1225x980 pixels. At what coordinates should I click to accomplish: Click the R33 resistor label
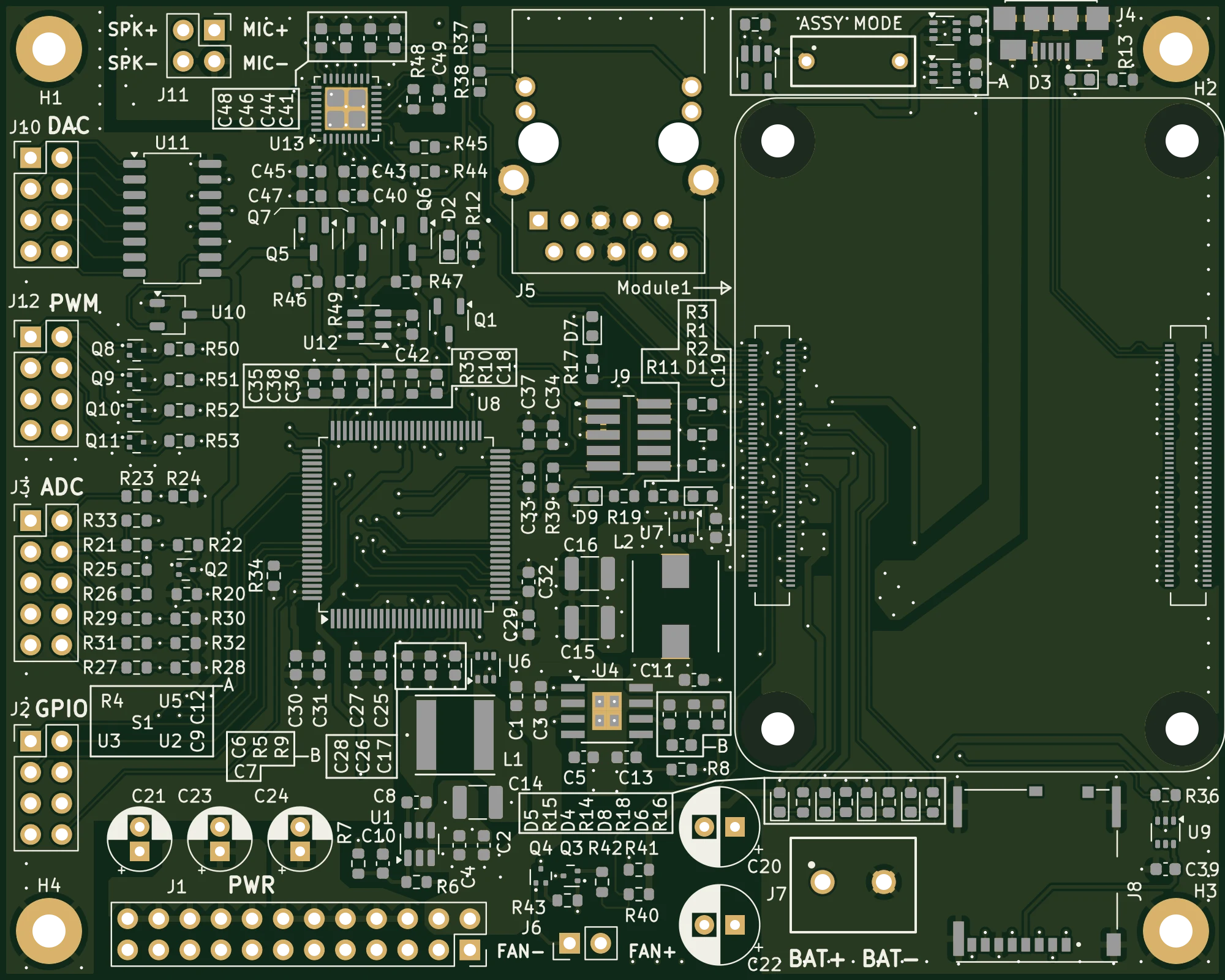coord(100,521)
